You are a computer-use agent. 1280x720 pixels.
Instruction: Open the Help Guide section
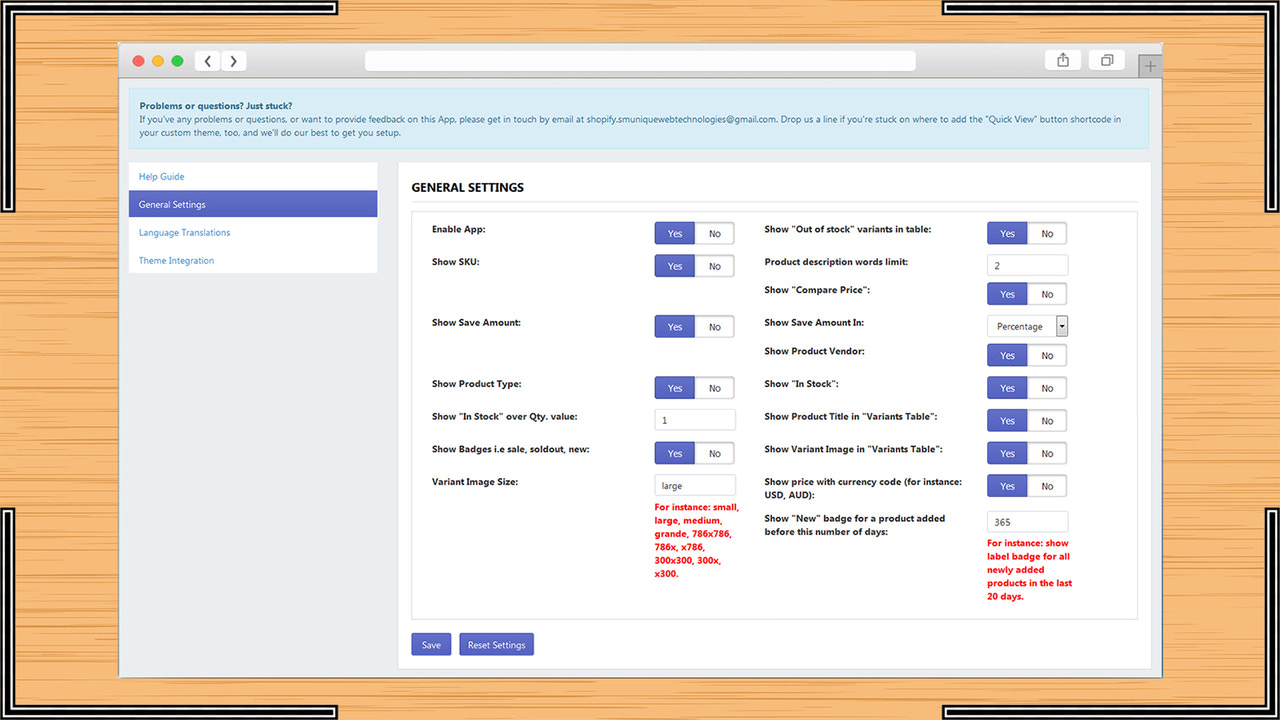(161, 176)
